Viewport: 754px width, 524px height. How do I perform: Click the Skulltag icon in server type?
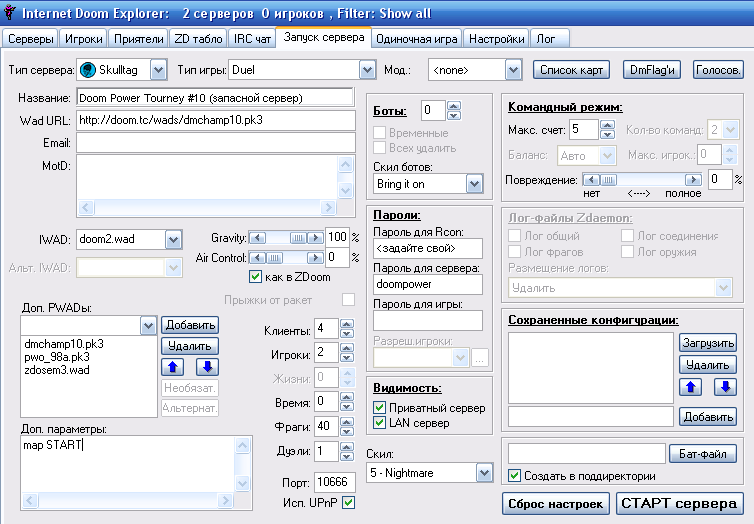point(87,70)
